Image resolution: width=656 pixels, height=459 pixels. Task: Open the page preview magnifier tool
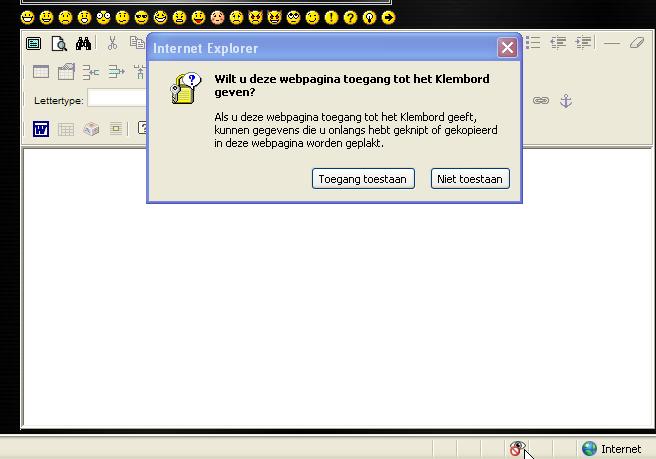(x=59, y=44)
